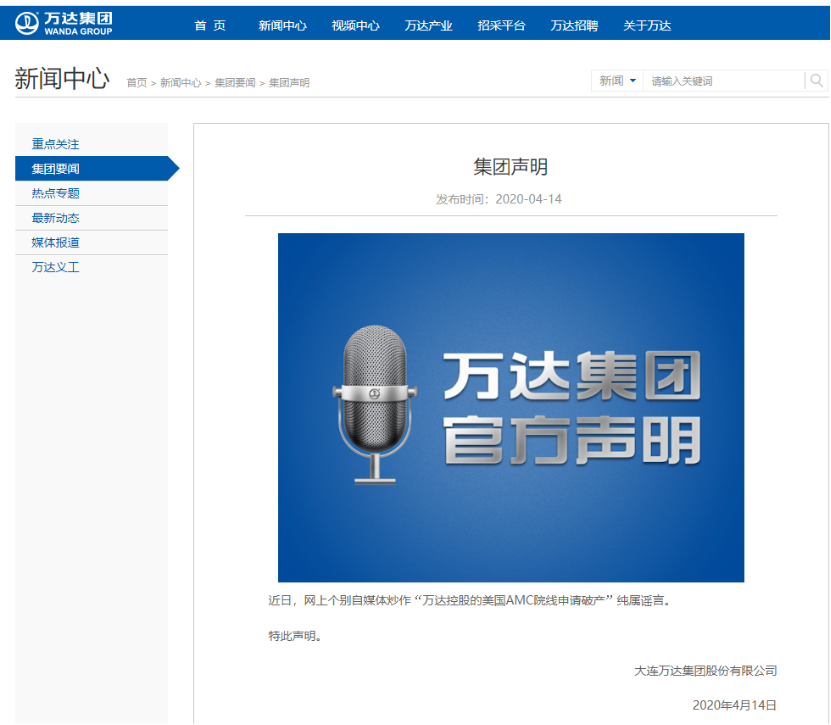The width and height of the screenshot is (831, 725).
Task: Click 首页 breadcrumb link
Action: 137,83
